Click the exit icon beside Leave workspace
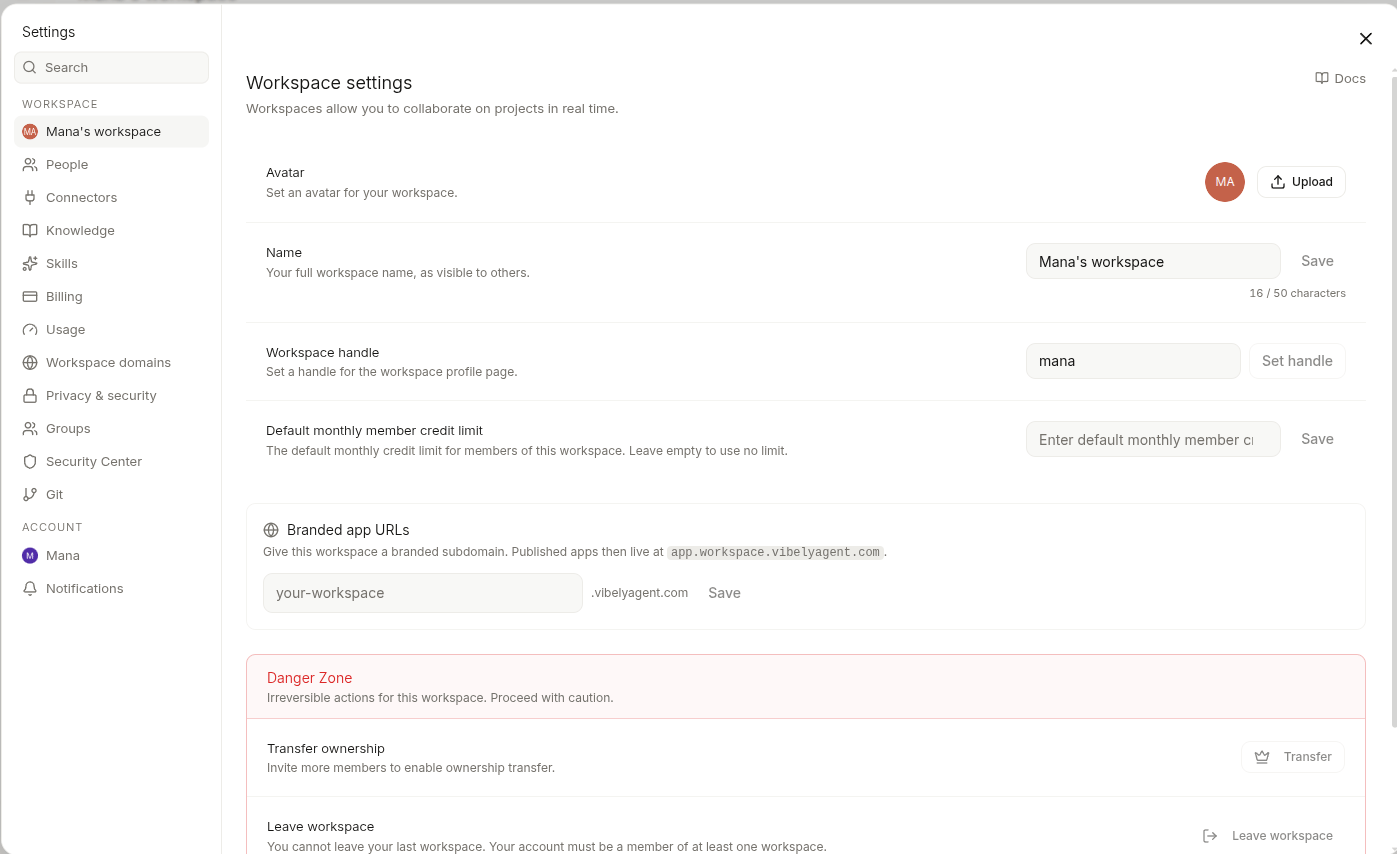This screenshot has width=1397, height=854. [x=1210, y=836]
